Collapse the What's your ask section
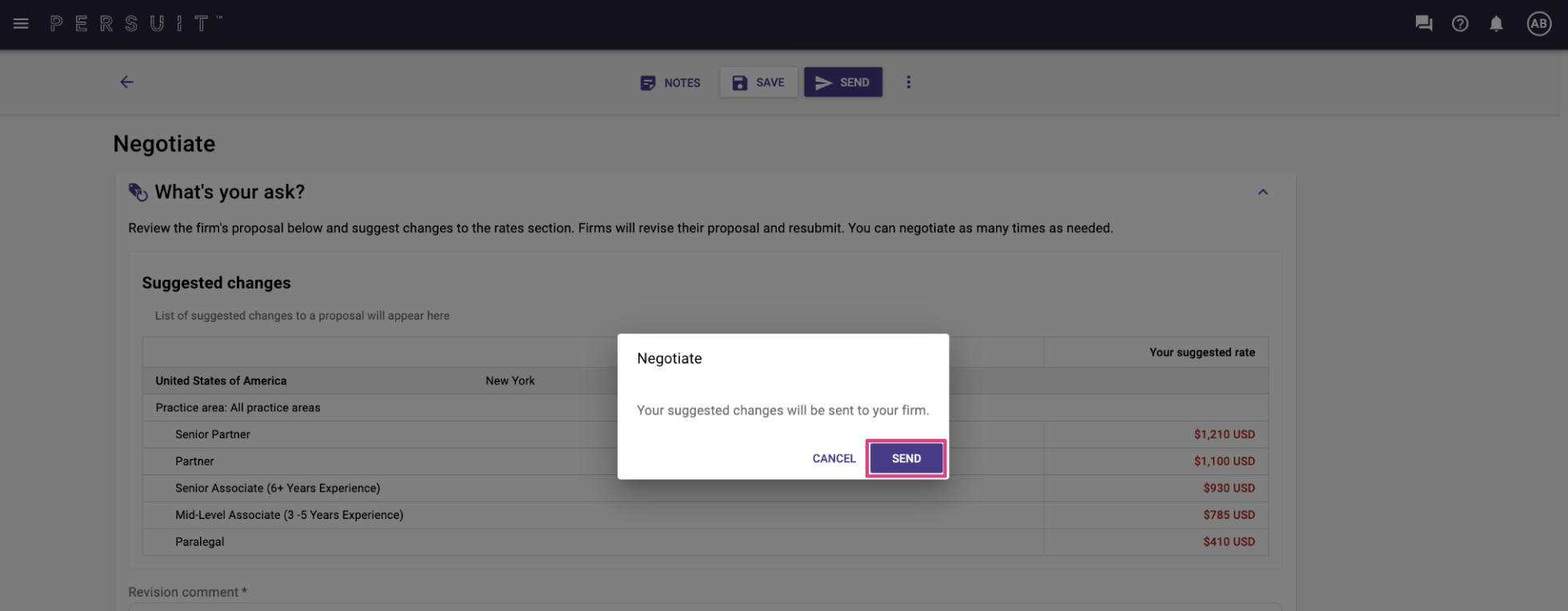The width and height of the screenshot is (1568, 611). (x=1262, y=192)
